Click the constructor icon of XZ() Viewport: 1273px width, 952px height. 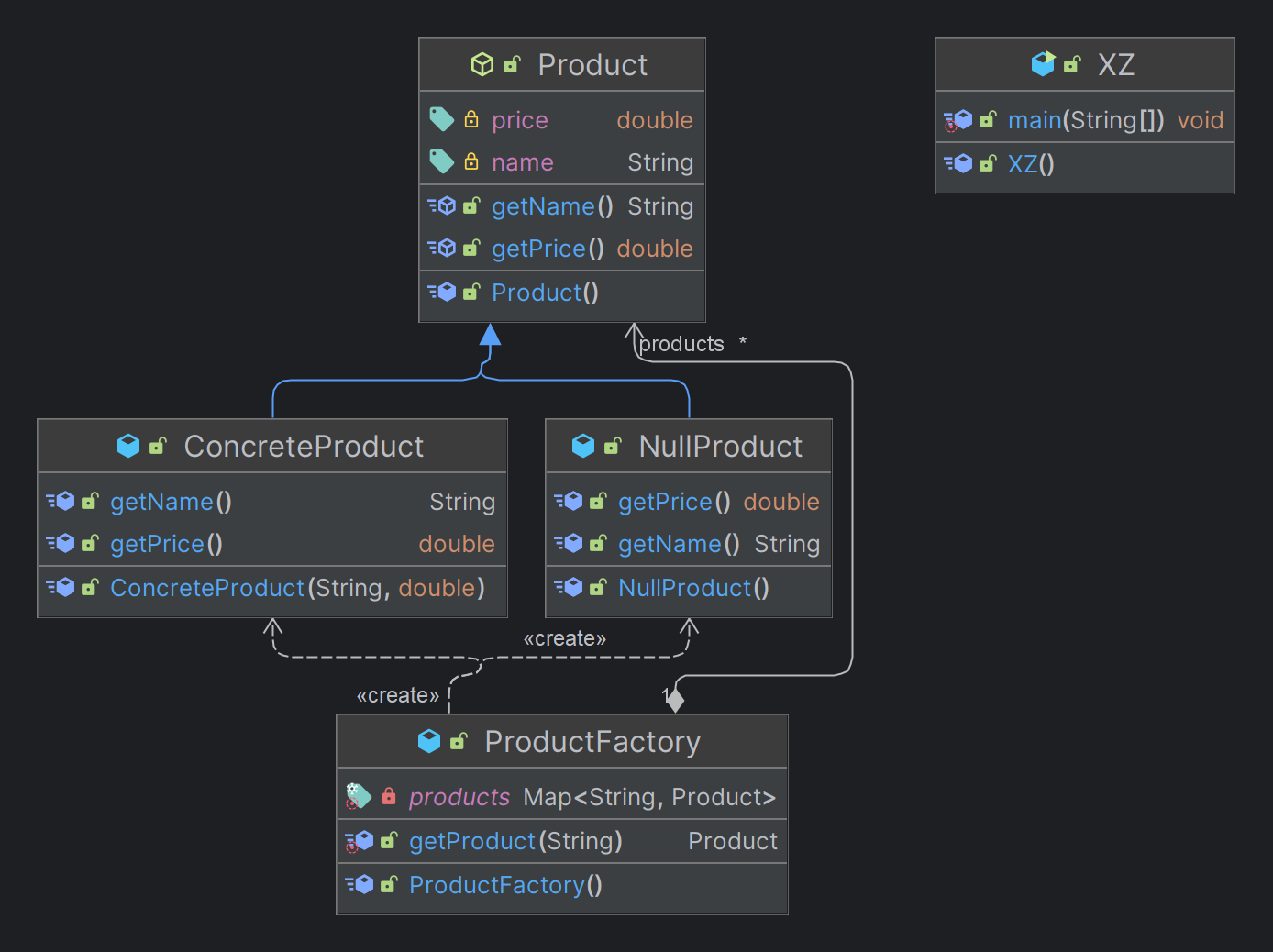pyautogui.click(x=958, y=163)
